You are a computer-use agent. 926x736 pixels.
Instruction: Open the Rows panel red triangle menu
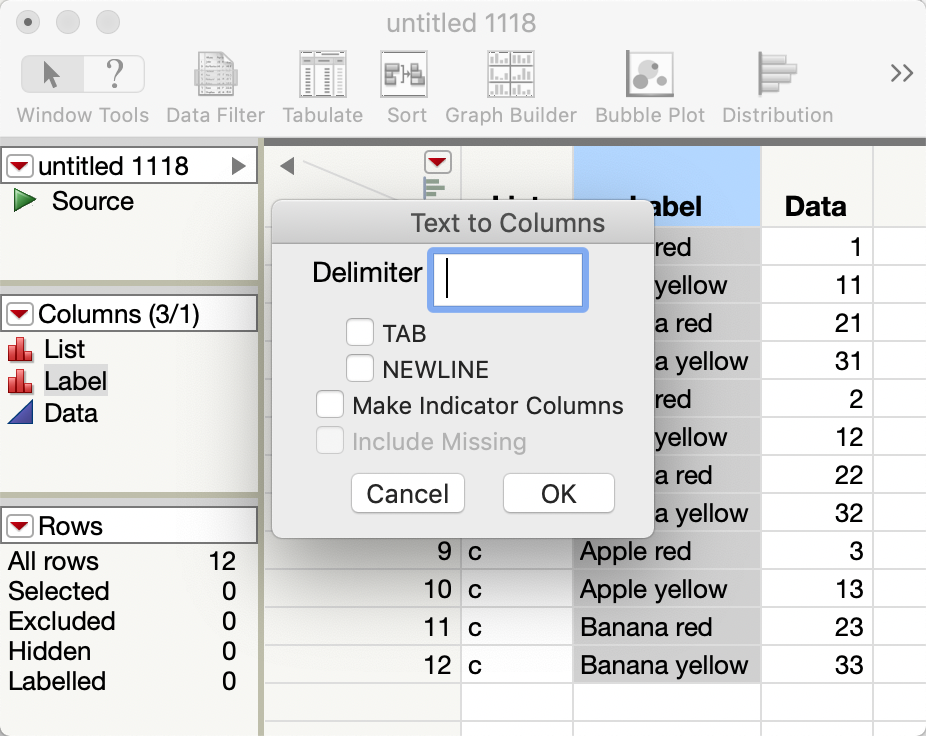(x=19, y=525)
